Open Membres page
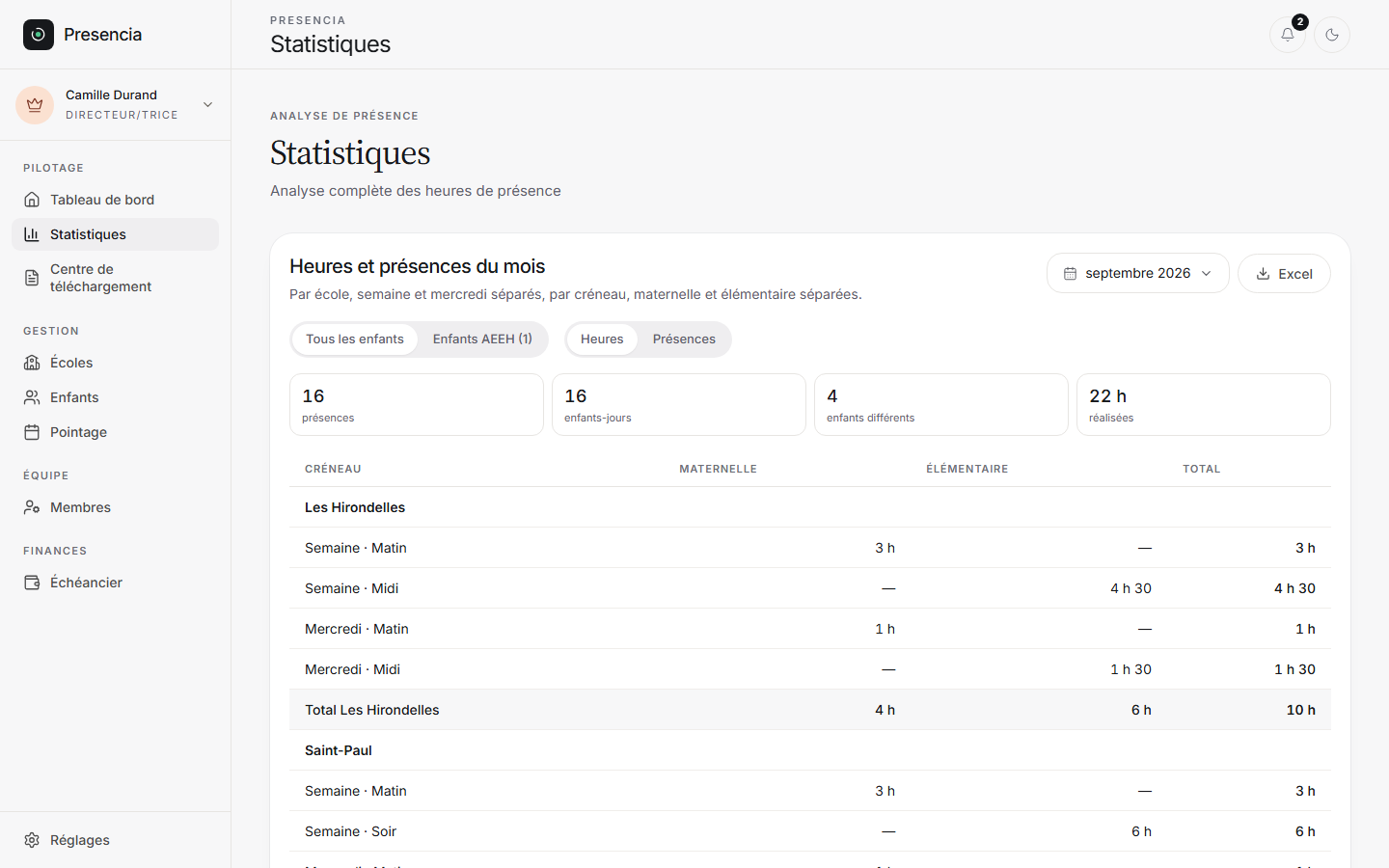Screen dimensions: 1389x868 [x=115, y=507]
